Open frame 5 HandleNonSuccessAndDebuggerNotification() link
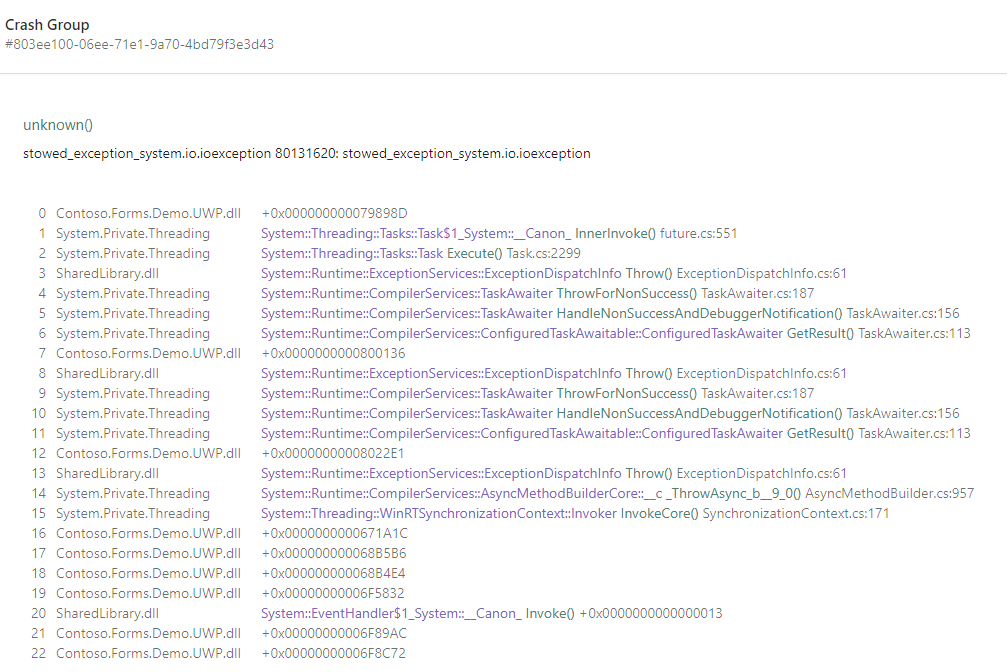Viewport: 1007px width, 672px height. (x=610, y=313)
